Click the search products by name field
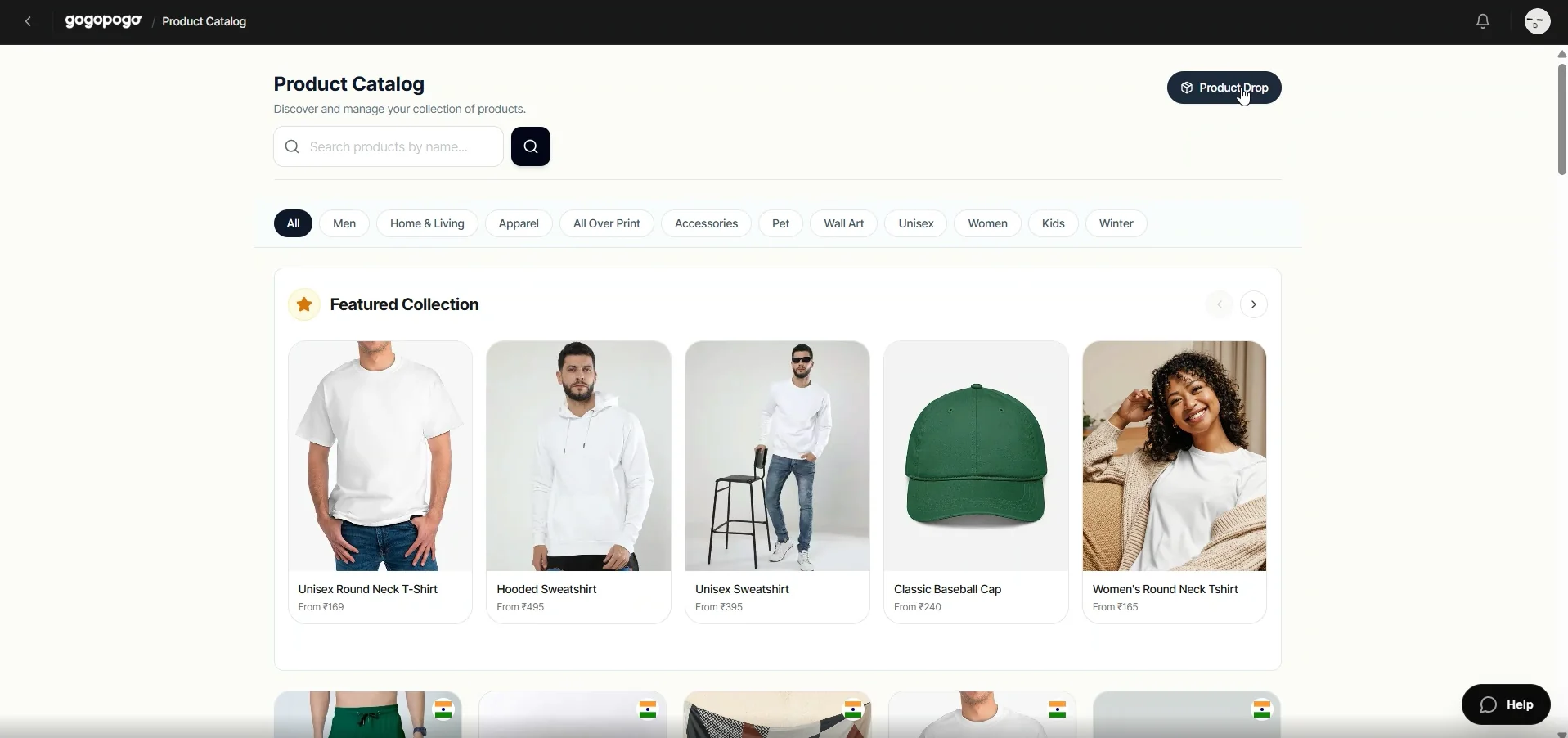This screenshot has width=1568, height=738. point(389,147)
